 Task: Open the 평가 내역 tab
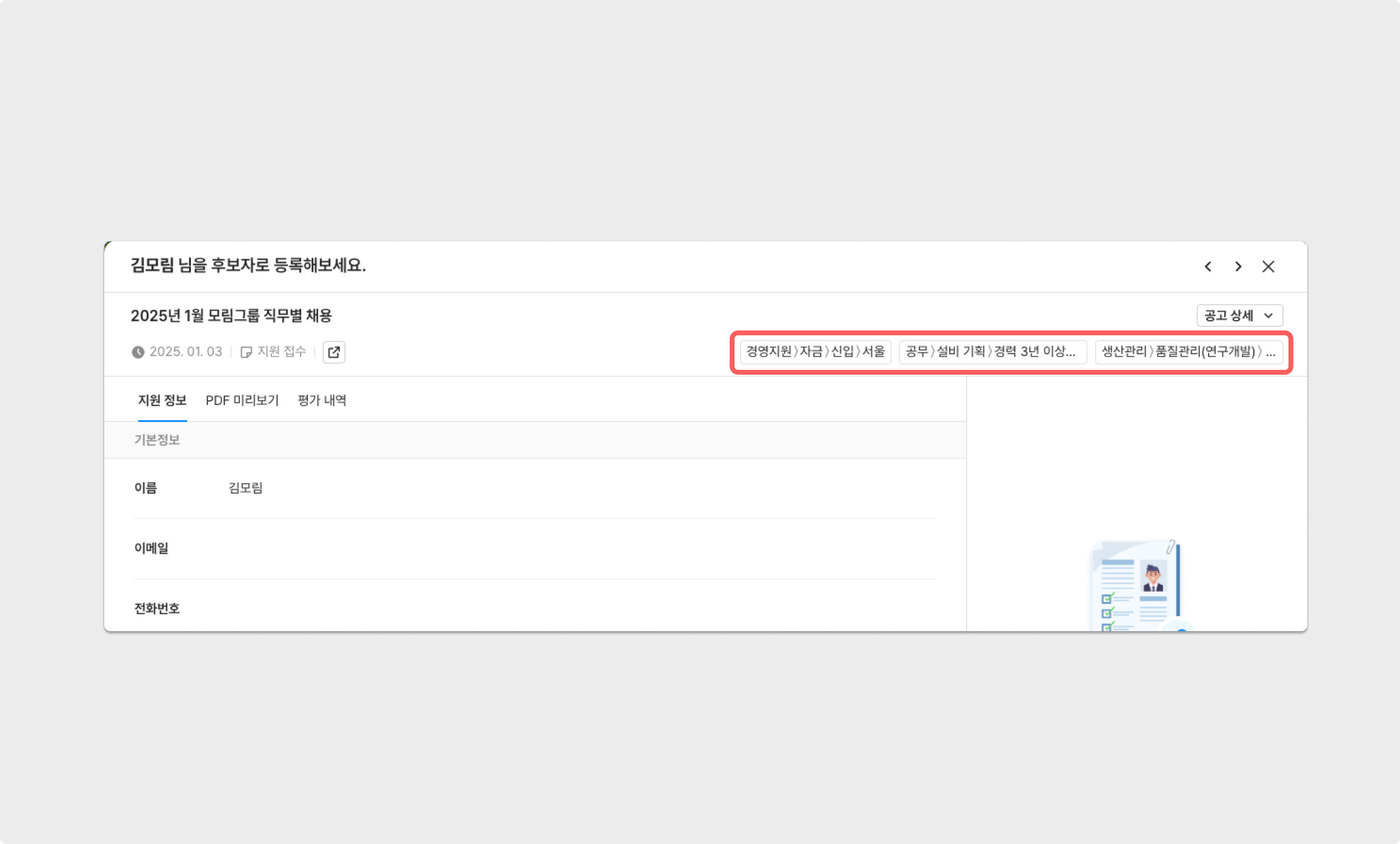pos(322,400)
